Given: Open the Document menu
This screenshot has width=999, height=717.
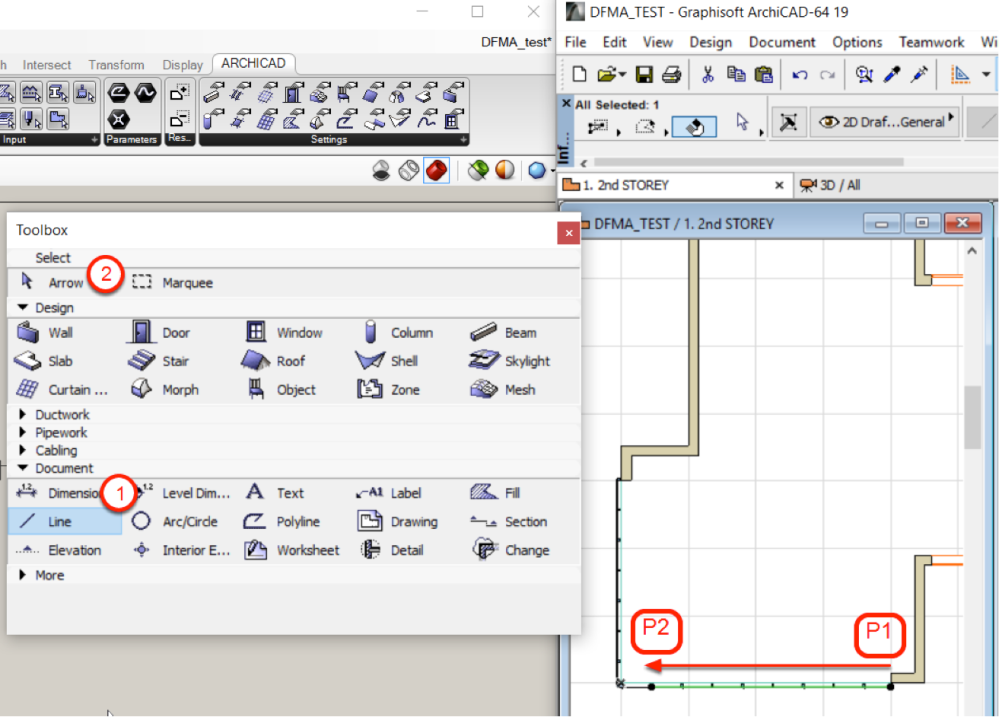Looking at the screenshot, I should tap(782, 42).
